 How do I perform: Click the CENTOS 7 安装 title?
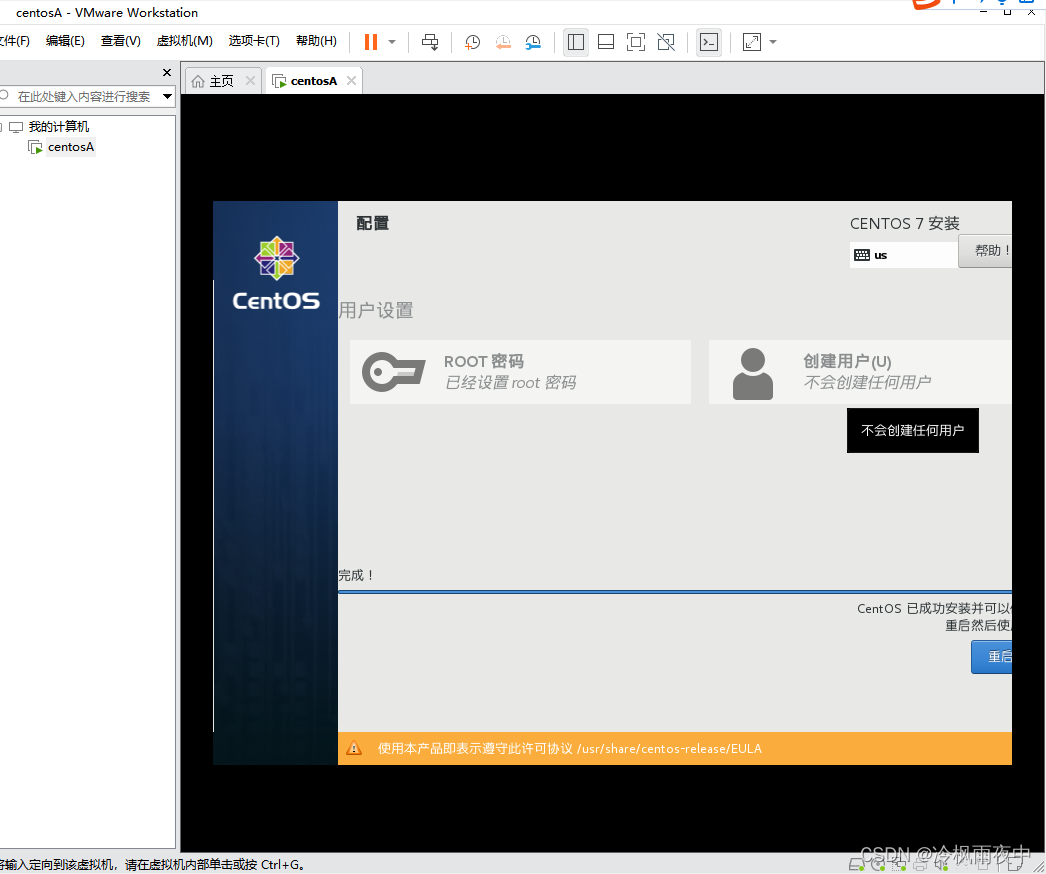pyautogui.click(x=905, y=224)
